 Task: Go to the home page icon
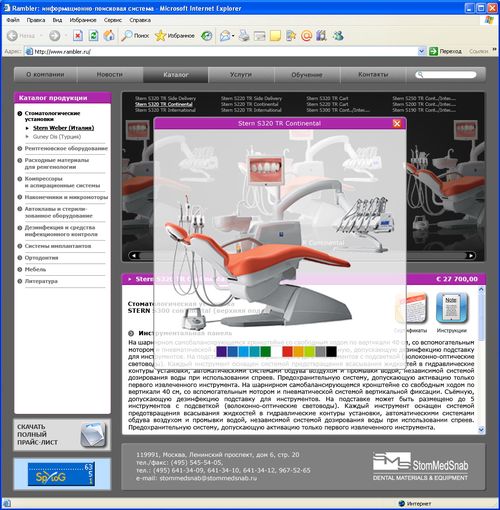click(x=109, y=35)
